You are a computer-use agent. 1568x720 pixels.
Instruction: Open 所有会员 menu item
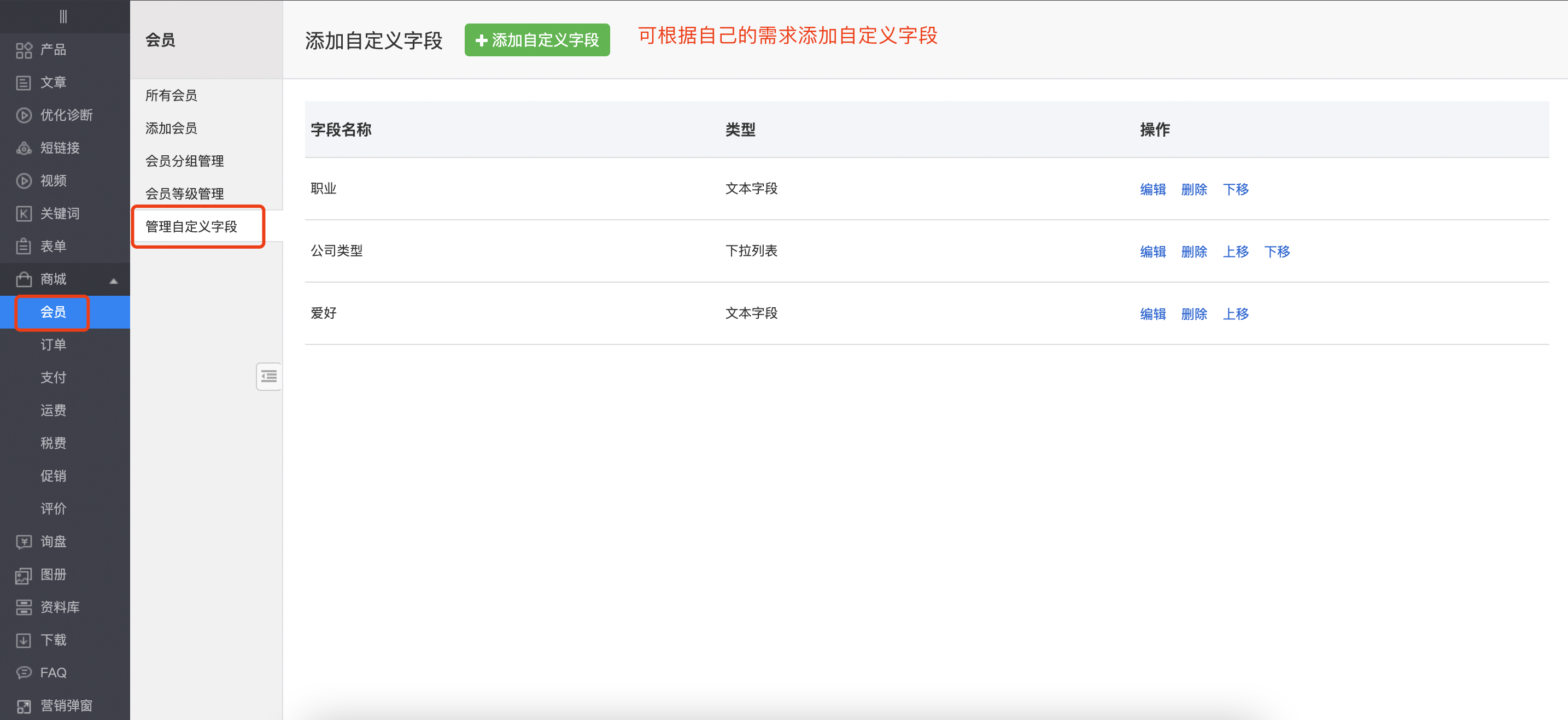(171, 96)
